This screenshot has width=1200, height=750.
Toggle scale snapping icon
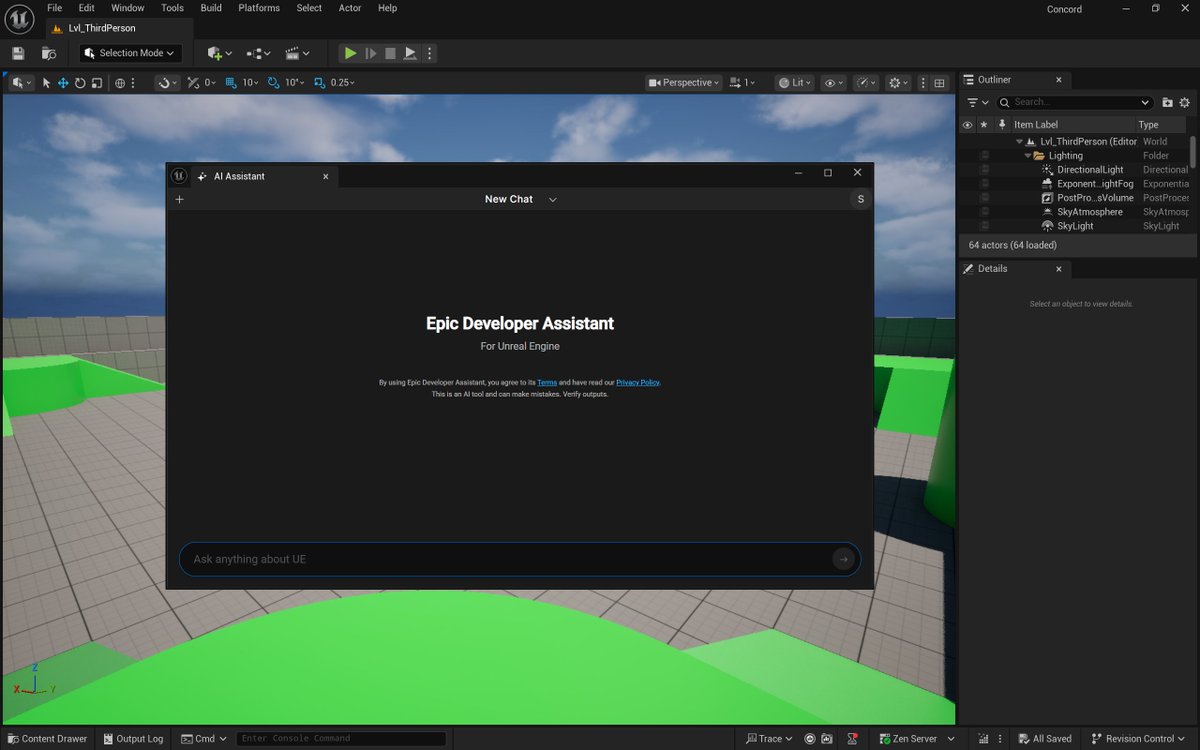(319, 83)
